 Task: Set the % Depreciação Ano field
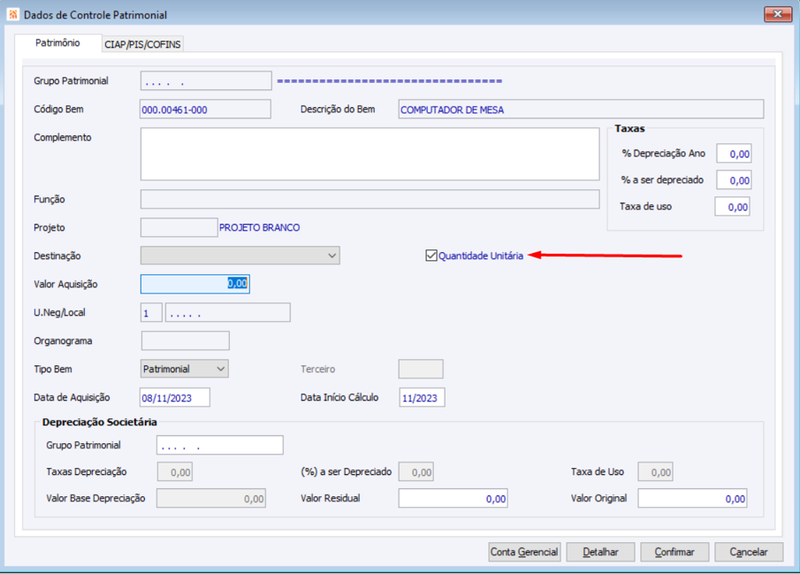pos(734,154)
